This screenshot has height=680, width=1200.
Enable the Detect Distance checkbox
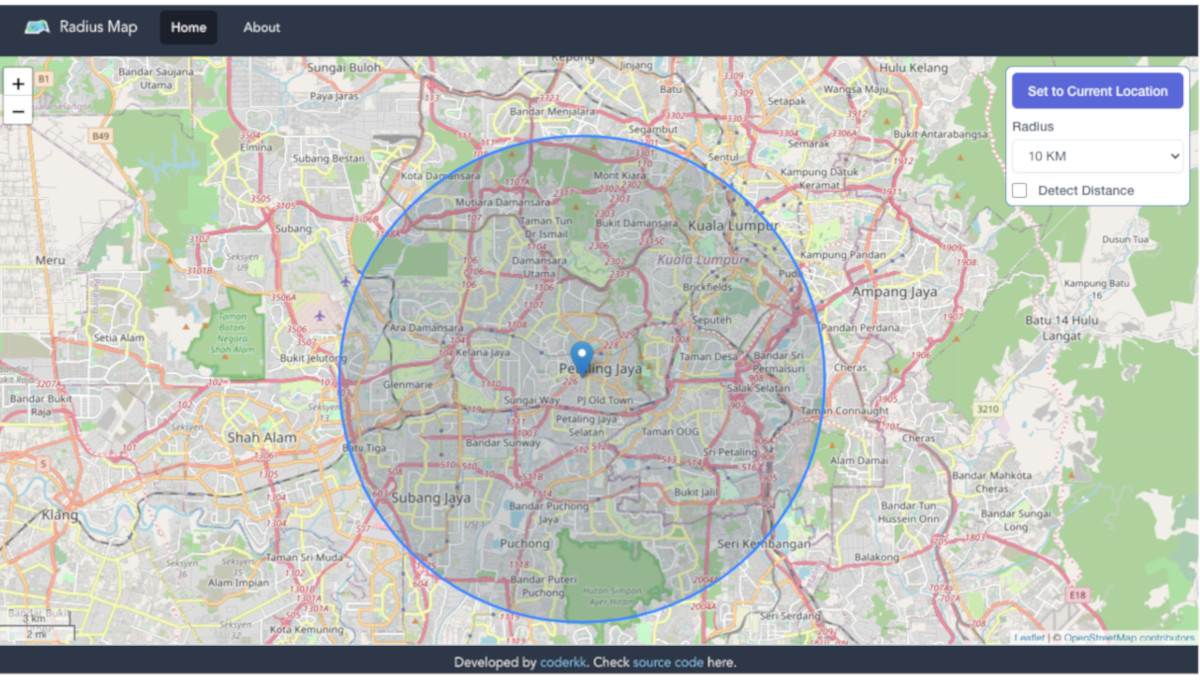1020,190
